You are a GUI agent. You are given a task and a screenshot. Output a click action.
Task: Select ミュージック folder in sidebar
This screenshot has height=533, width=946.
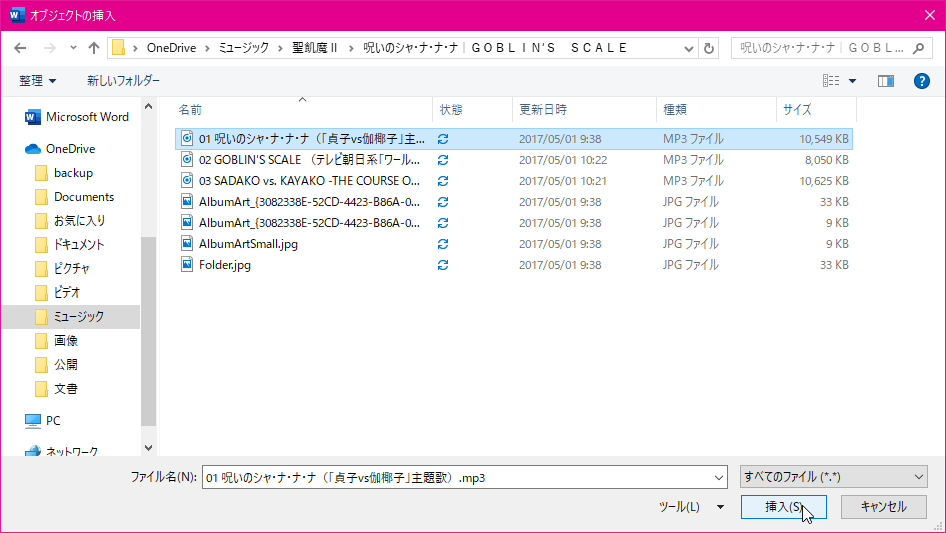70,316
